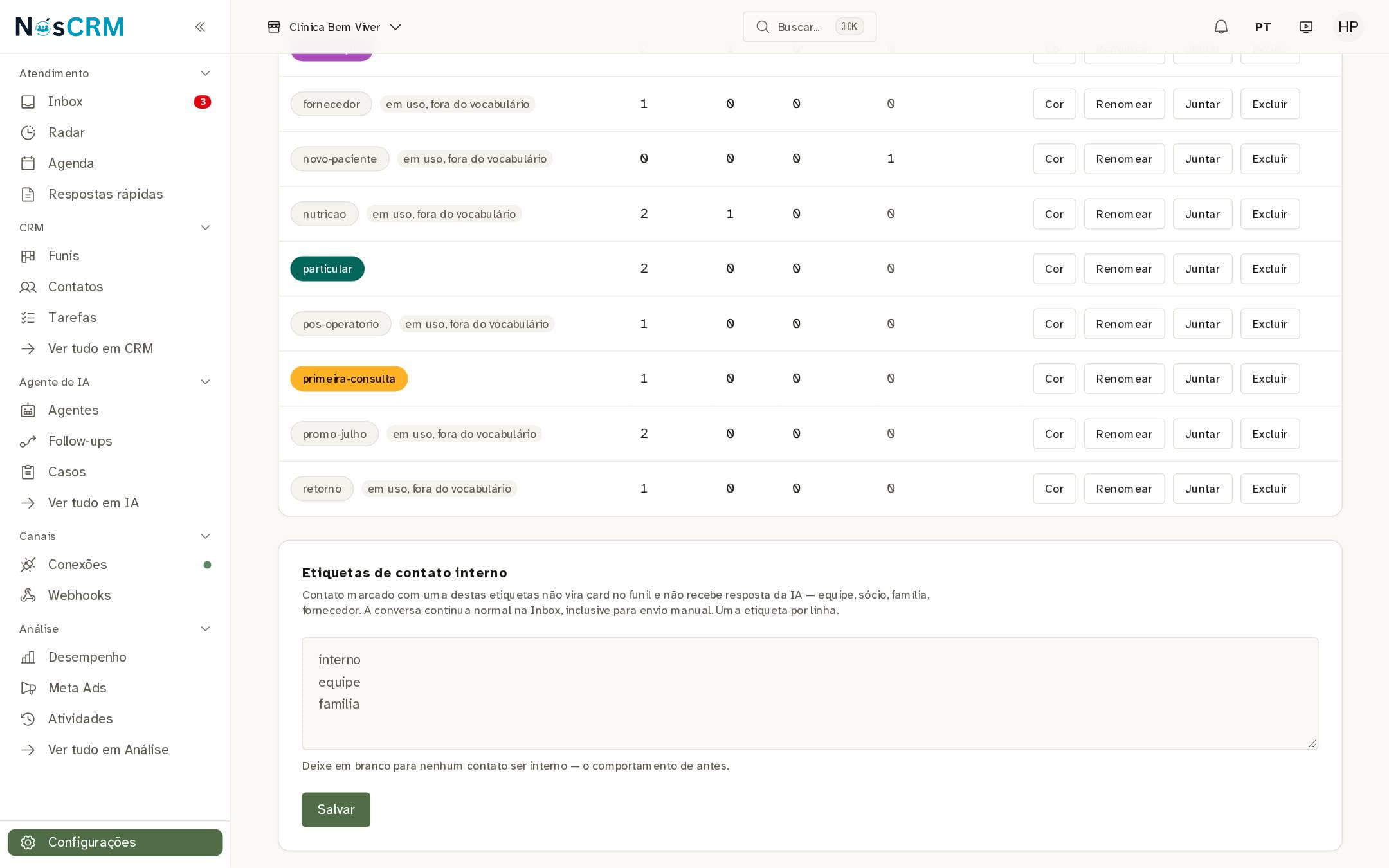Open notifications bell icon
The width and height of the screenshot is (1389, 868).
(1221, 26)
